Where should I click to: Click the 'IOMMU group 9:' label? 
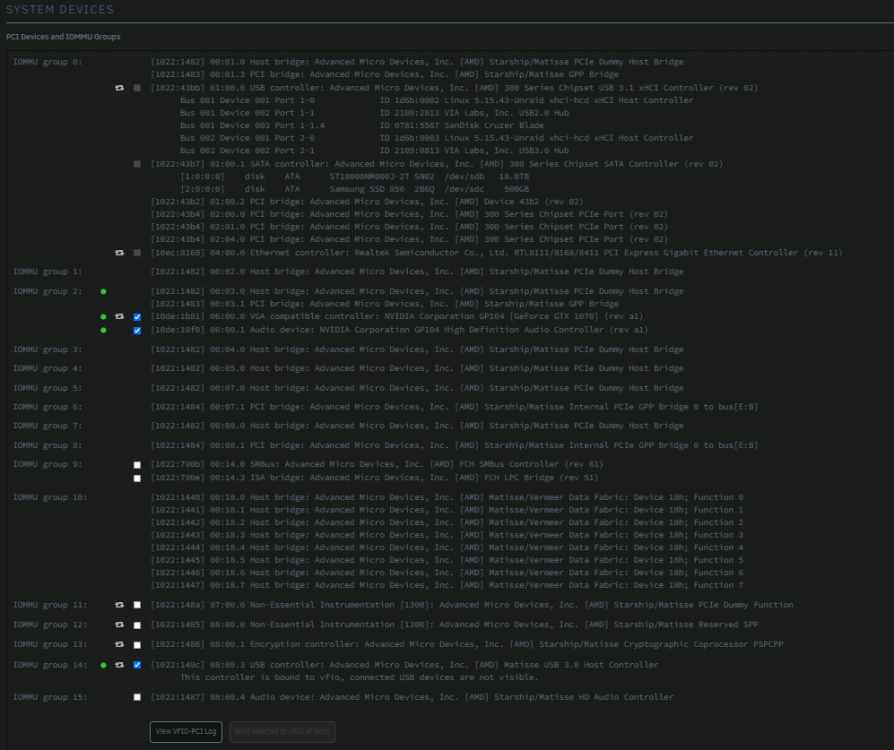click(x=48, y=464)
